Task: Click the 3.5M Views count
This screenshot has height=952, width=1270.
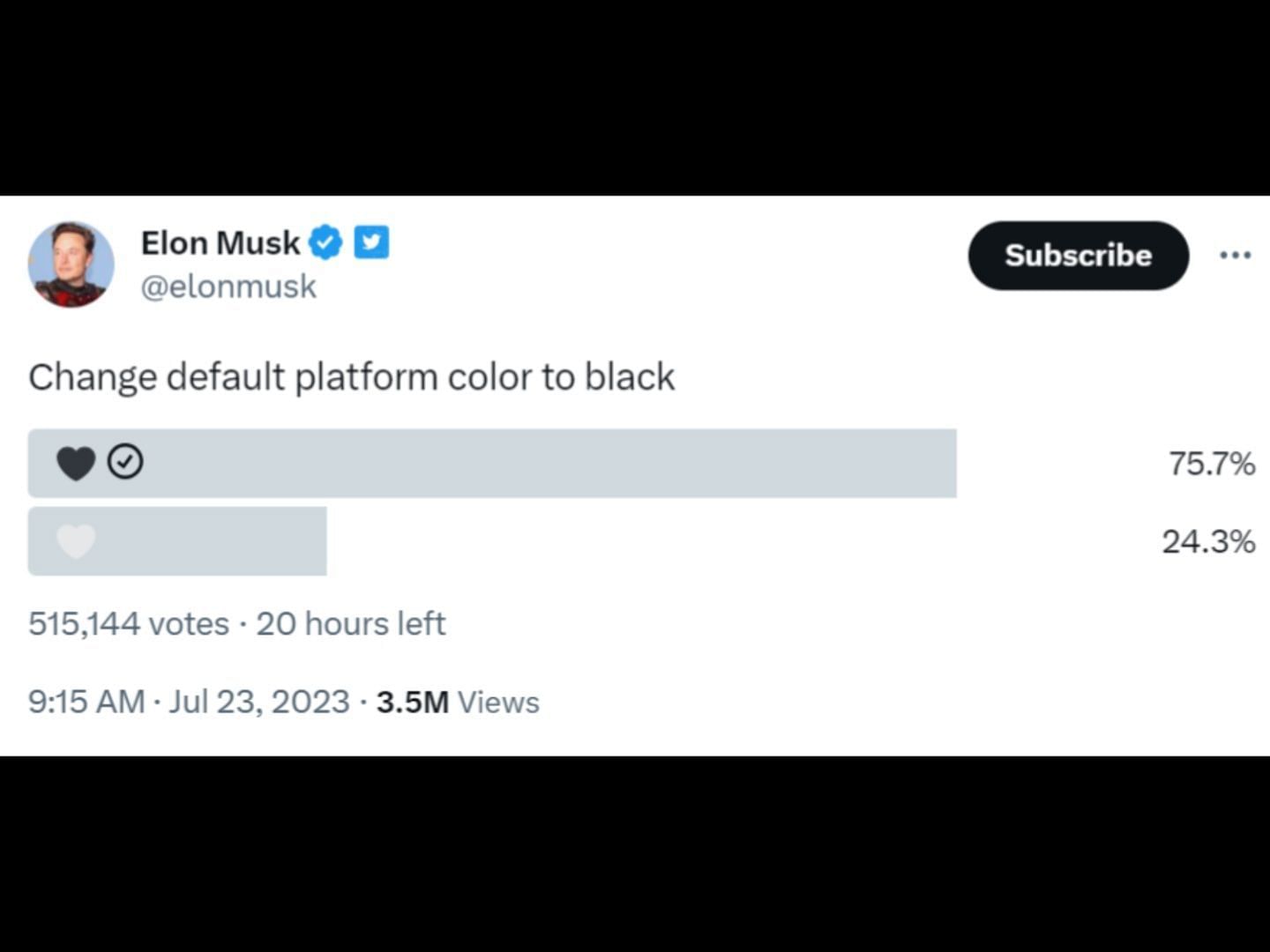Action: [458, 703]
